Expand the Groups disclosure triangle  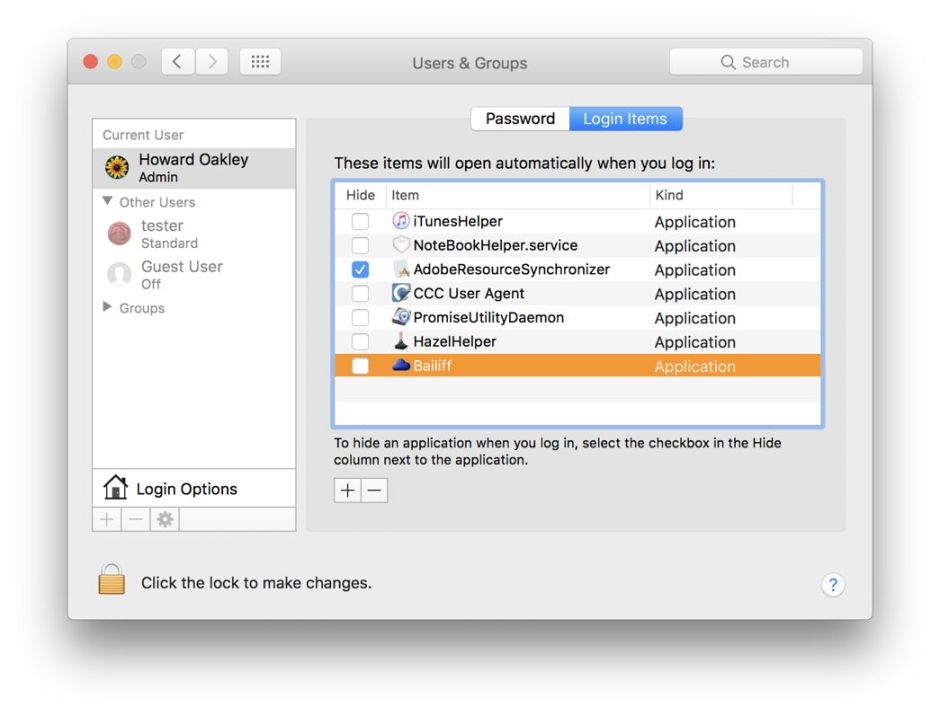tap(108, 308)
